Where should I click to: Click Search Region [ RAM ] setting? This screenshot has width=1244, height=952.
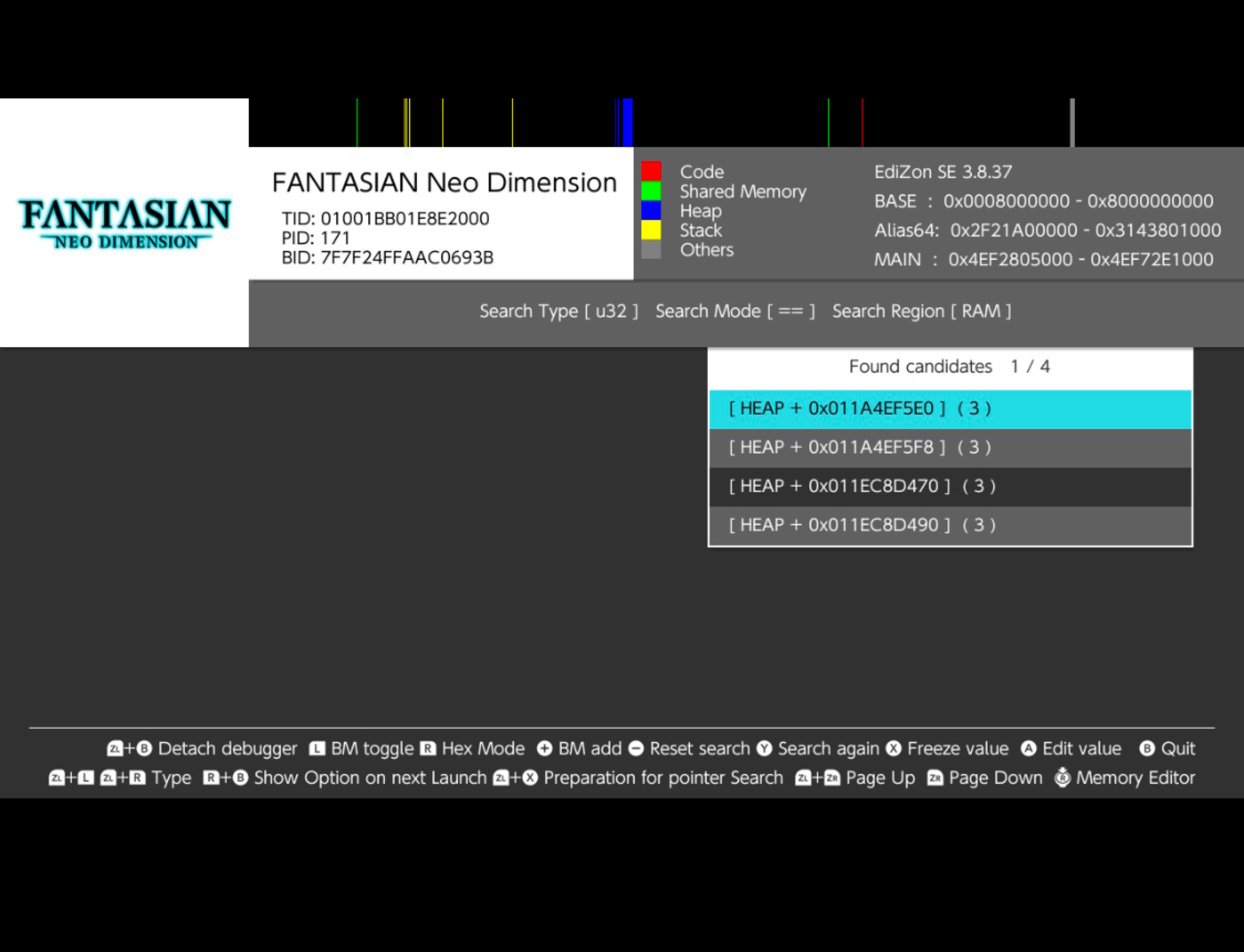click(x=921, y=311)
